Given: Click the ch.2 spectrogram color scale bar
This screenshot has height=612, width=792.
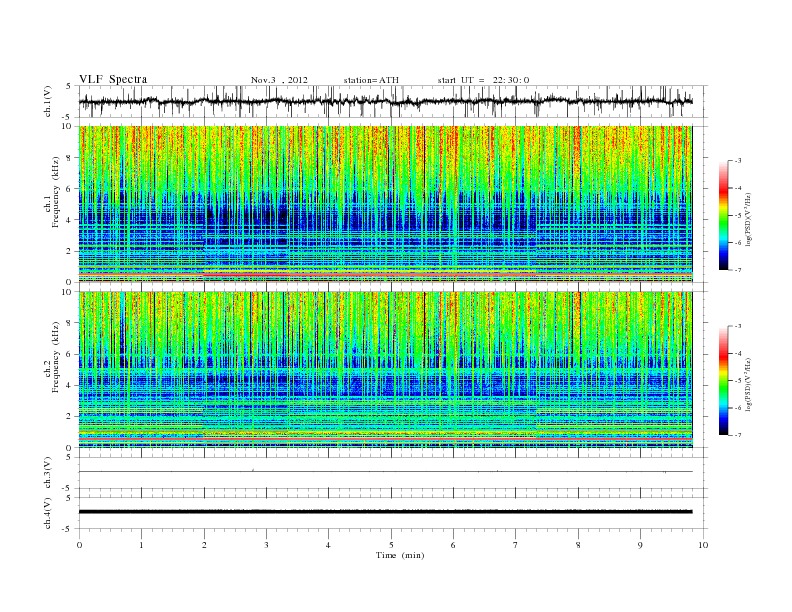Looking at the screenshot, I should 723,380.
